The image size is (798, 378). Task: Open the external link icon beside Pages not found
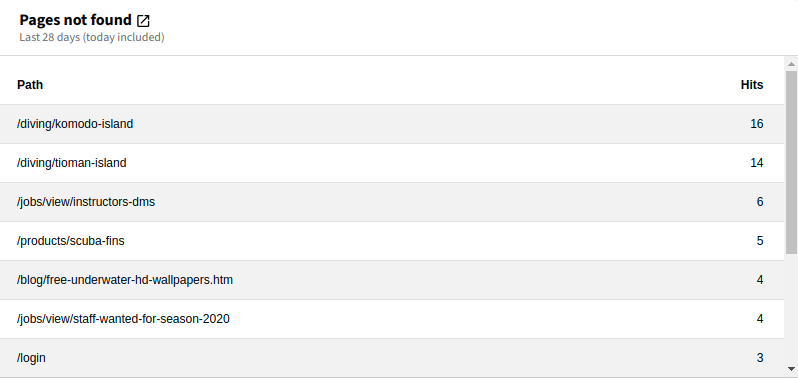pyautogui.click(x=144, y=21)
